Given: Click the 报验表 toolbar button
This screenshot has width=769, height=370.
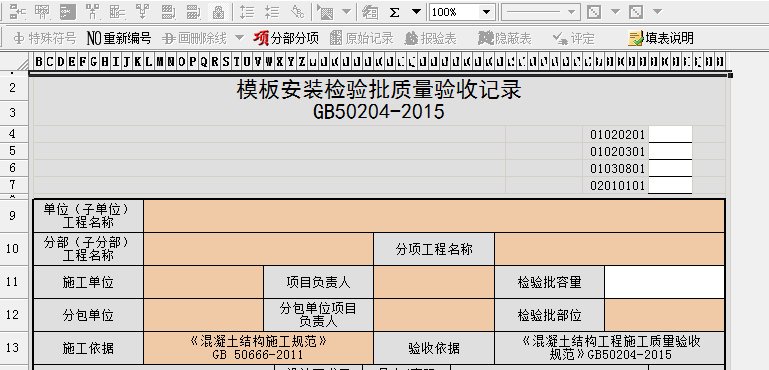Looking at the screenshot, I should 431,38.
